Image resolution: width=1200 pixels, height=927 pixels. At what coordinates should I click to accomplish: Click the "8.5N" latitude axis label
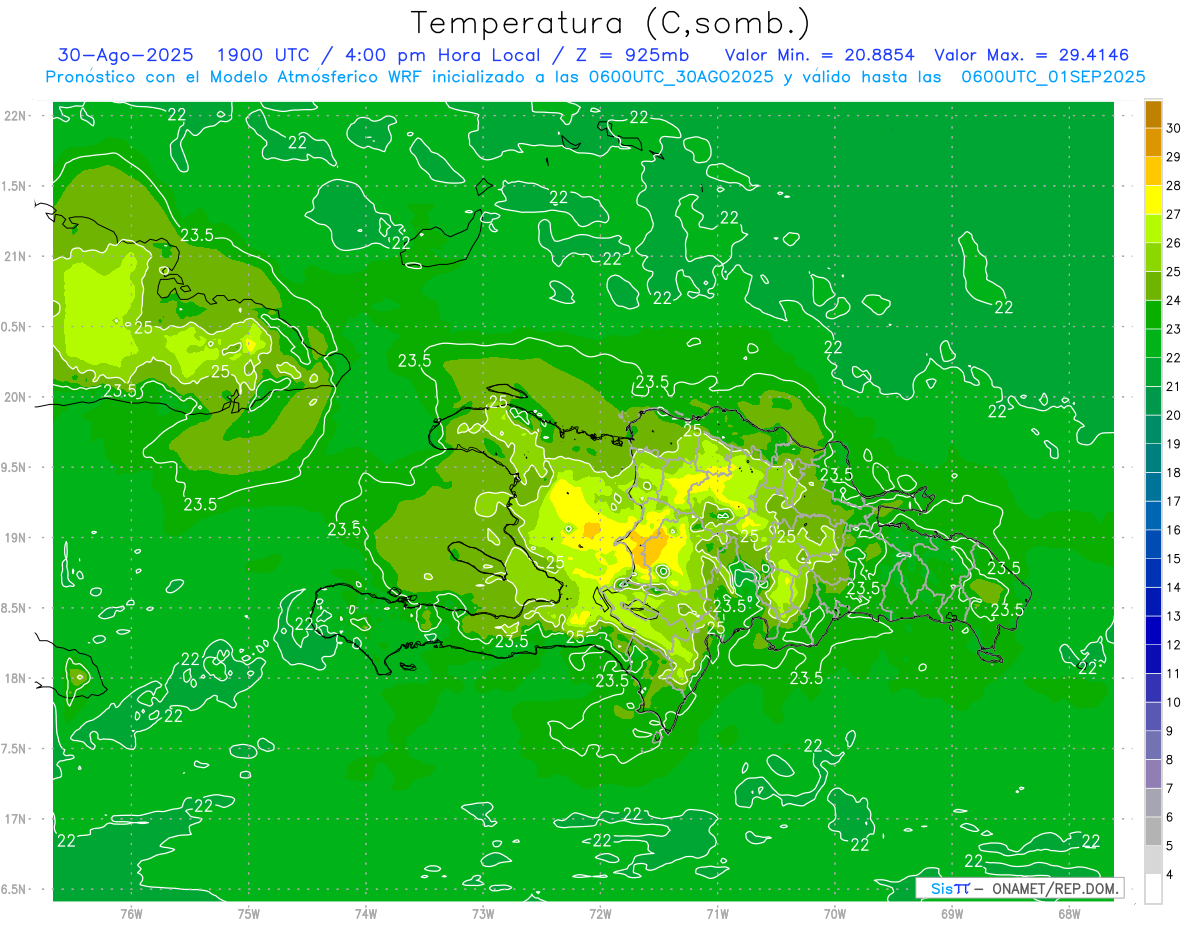15,608
